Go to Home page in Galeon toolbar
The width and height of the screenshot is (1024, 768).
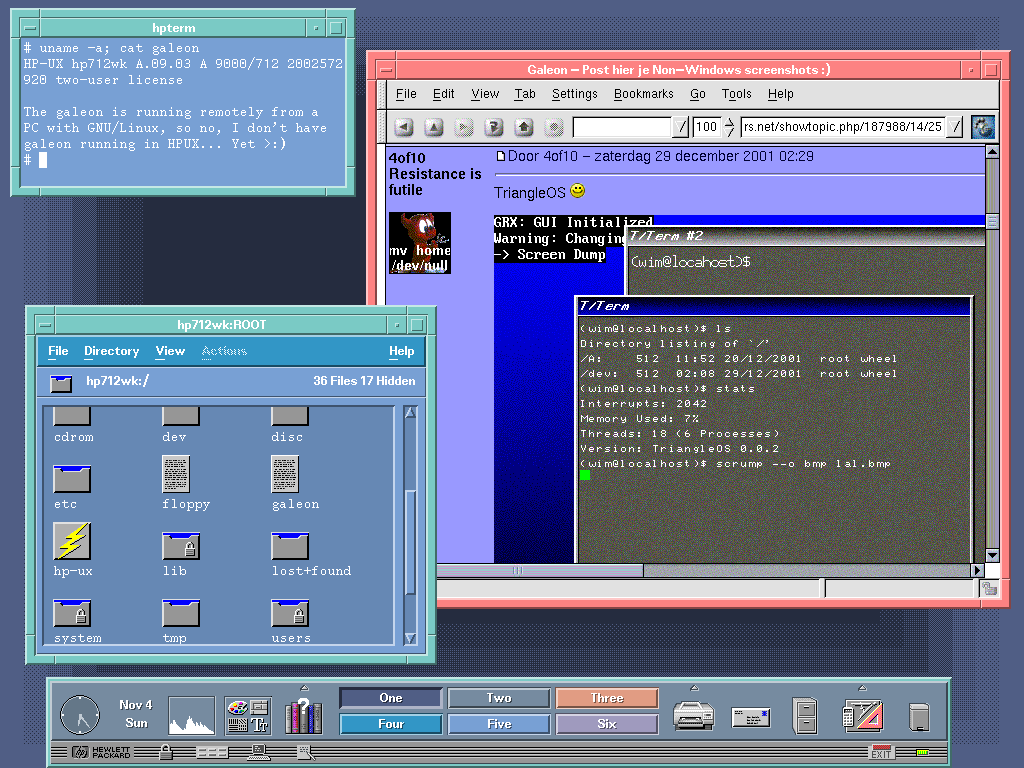pos(524,127)
